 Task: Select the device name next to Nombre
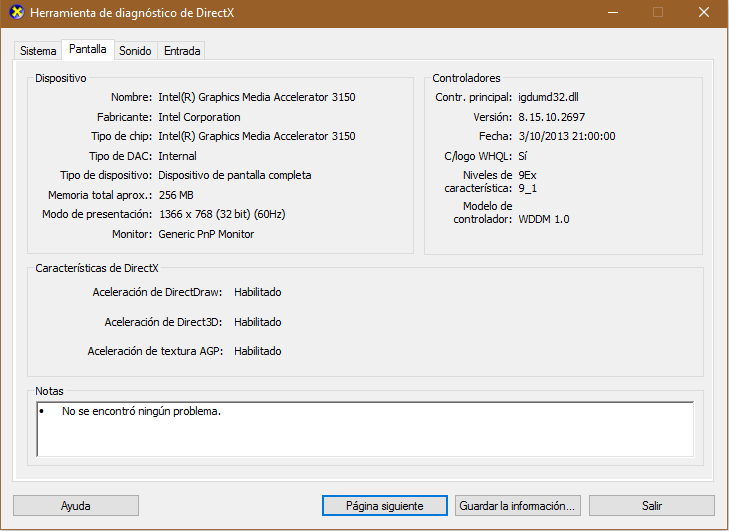[257, 97]
